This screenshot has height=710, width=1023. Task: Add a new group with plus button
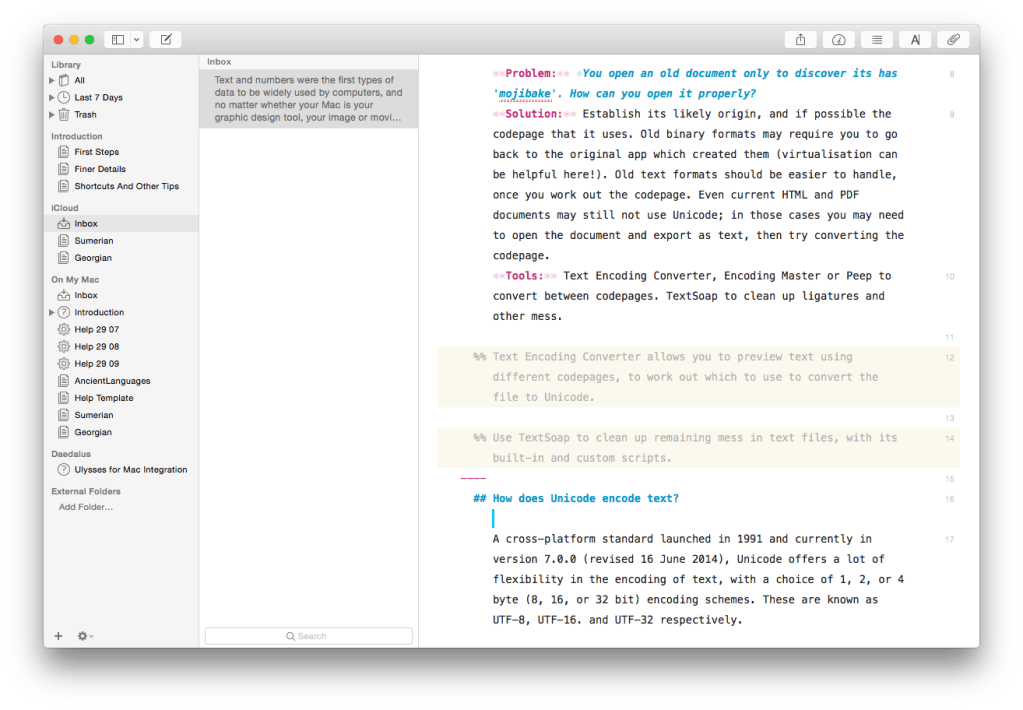58,636
